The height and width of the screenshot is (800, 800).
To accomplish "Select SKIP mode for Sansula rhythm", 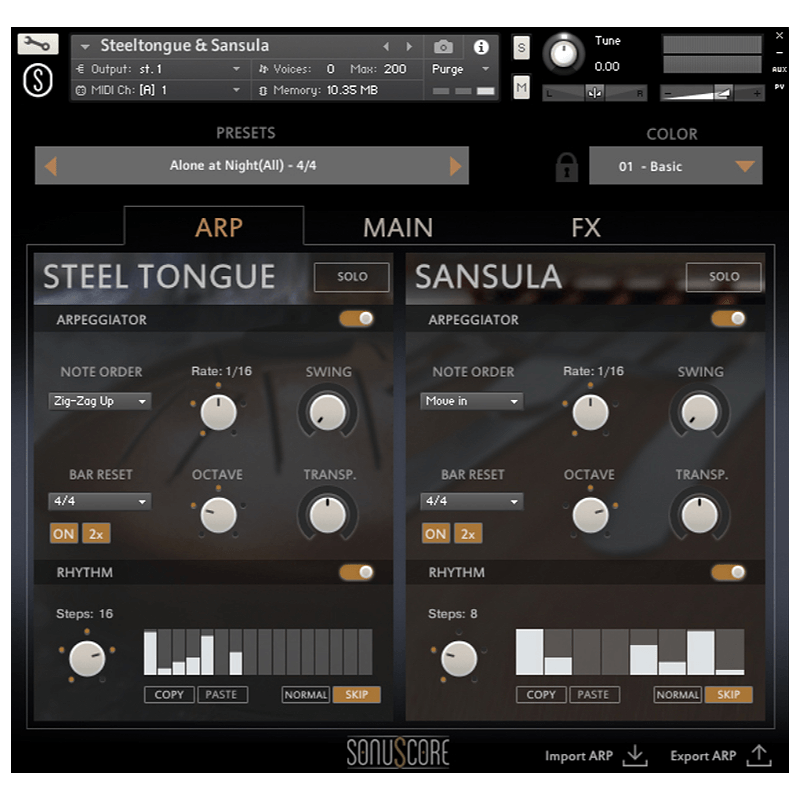I will (x=728, y=695).
